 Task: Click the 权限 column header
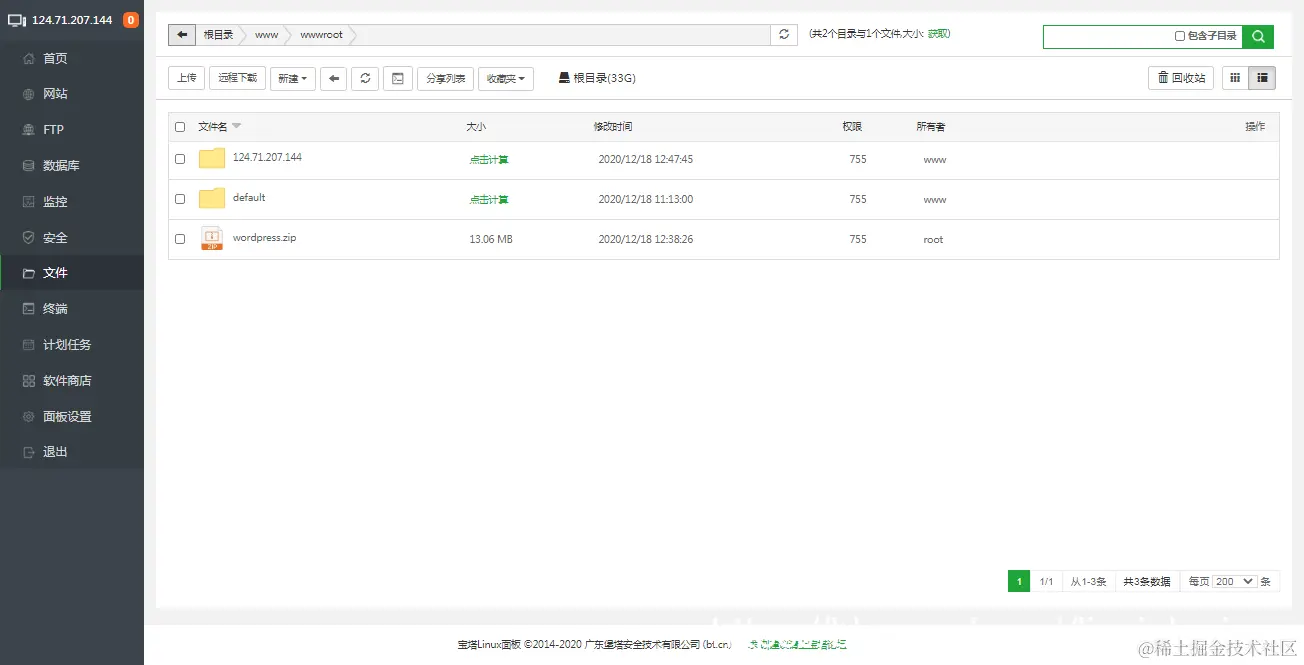[x=852, y=127]
